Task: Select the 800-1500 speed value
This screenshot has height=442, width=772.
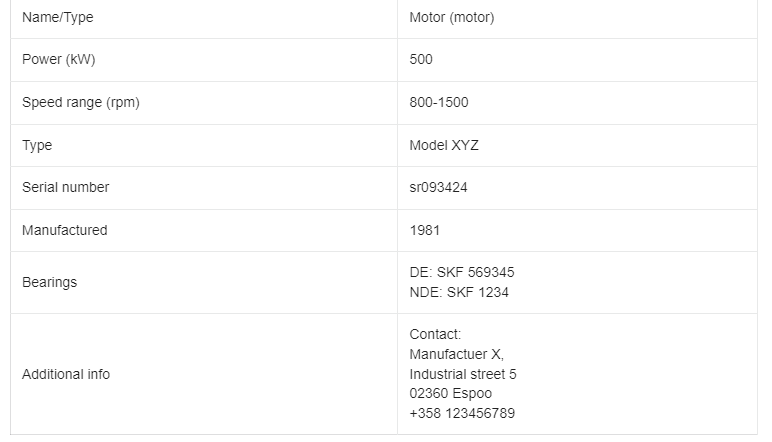Action: [x=439, y=102]
